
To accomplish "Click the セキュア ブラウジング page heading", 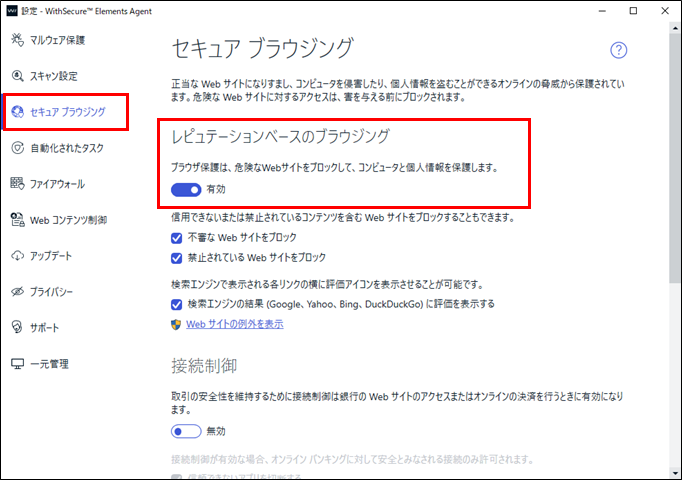I will 263,48.
